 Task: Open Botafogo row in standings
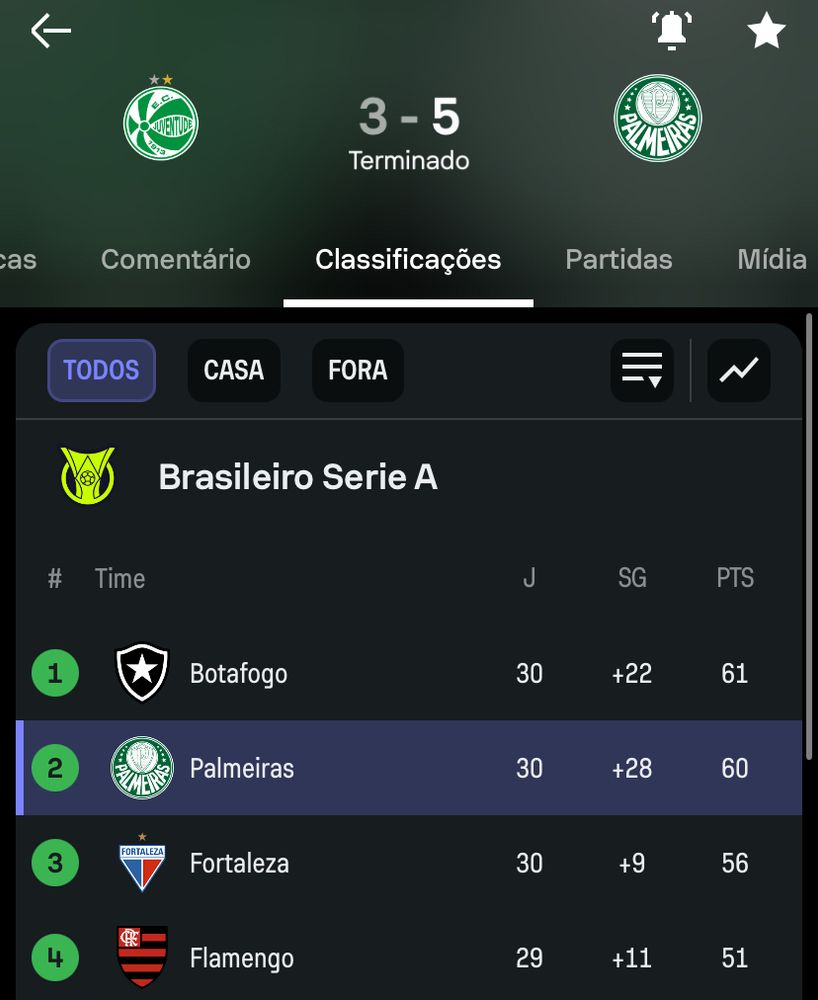click(400, 673)
